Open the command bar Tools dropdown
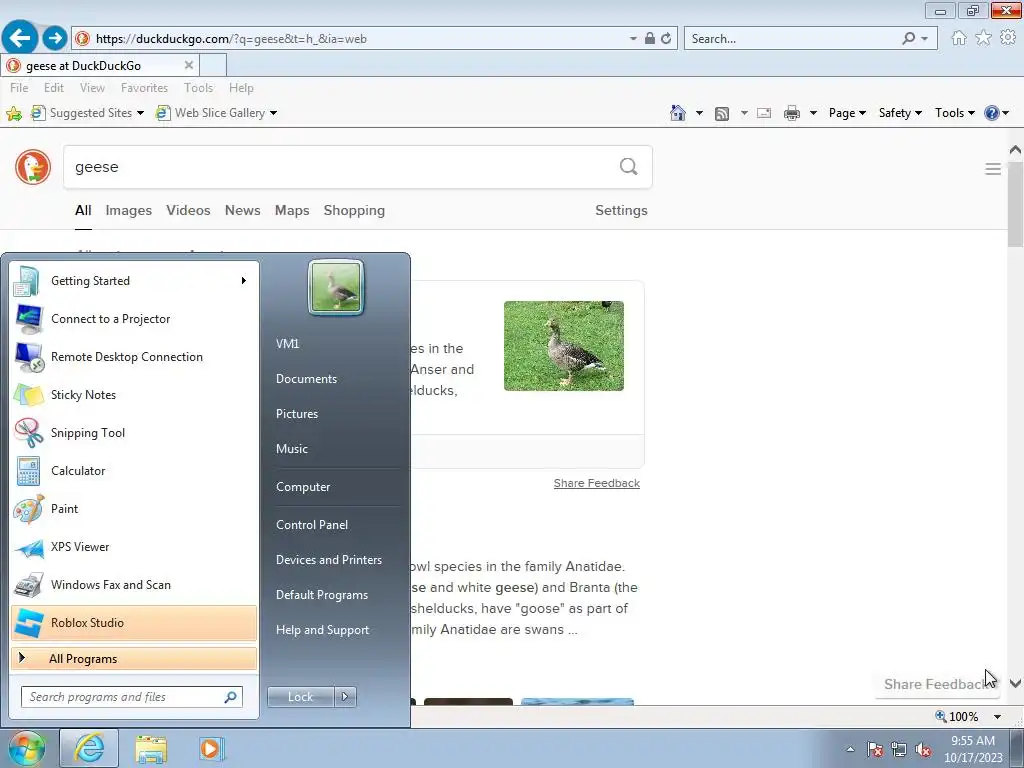The height and width of the screenshot is (768, 1024). [955, 113]
